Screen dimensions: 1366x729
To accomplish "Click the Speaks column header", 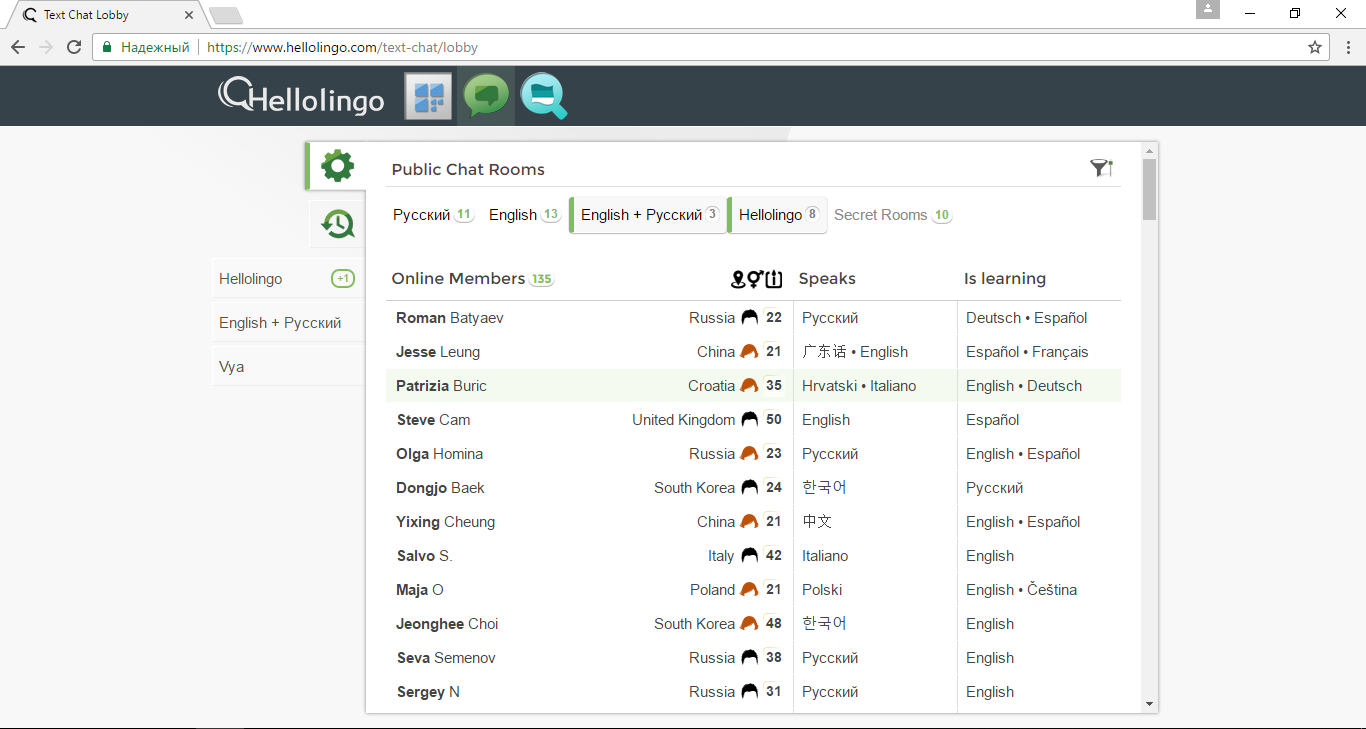I will coord(827,279).
